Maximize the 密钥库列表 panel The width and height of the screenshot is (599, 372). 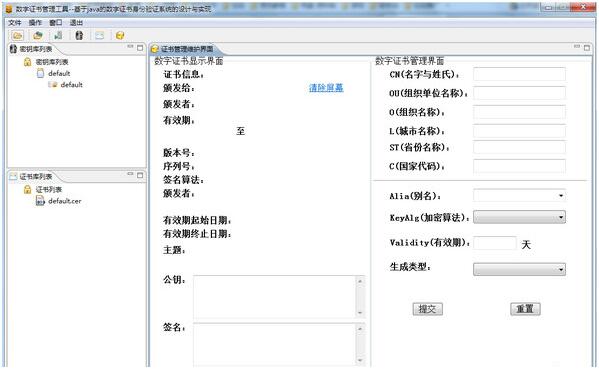coord(140,48)
